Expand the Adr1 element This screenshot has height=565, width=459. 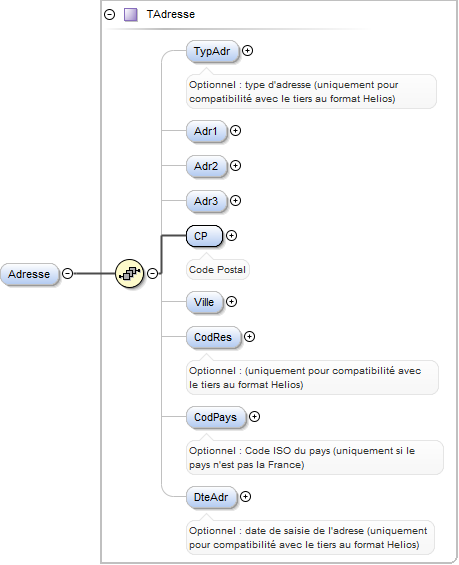coord(235,130)
